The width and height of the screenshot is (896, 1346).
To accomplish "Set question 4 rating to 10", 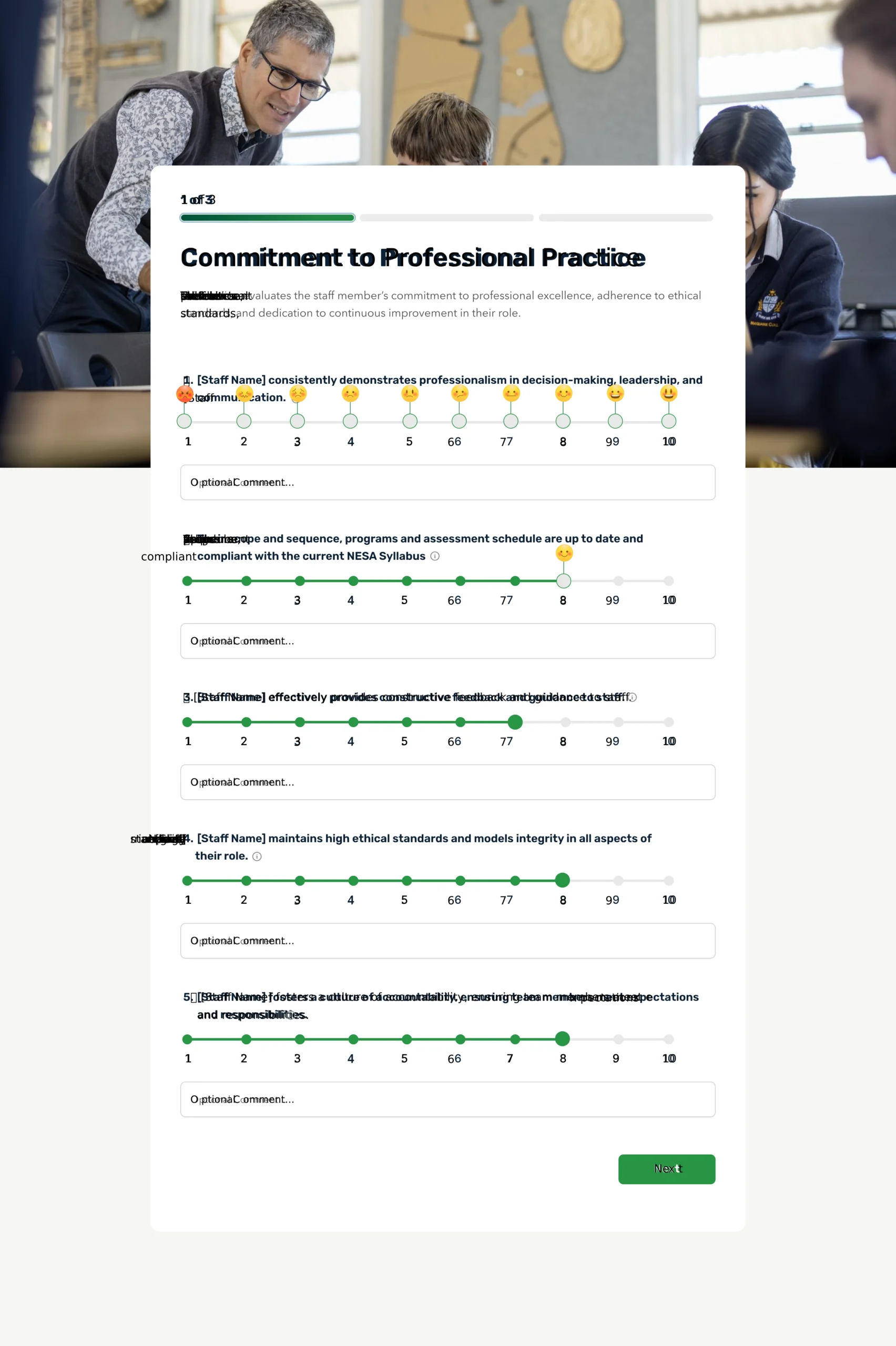I will [668, 880].
